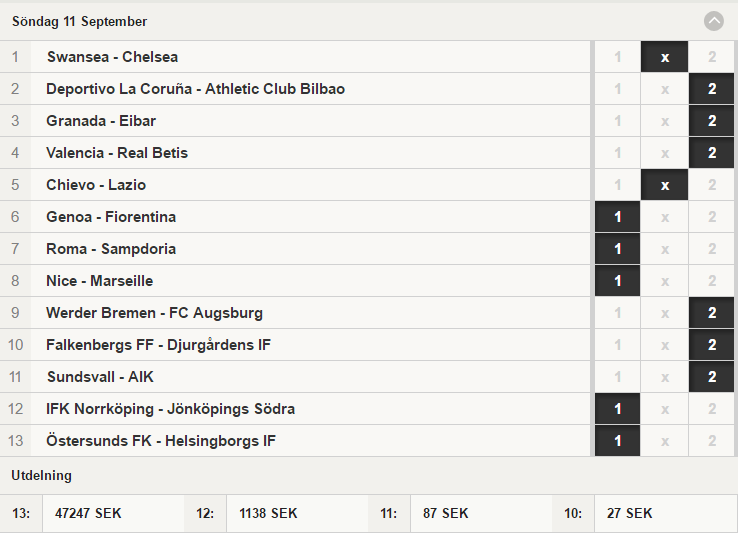The height and width of the screenshot is (533, 738).
Task: Choose away win 2 for Deportivo - Athletic Bilbao
Action: pyautogui.click(x=711, y=89)
